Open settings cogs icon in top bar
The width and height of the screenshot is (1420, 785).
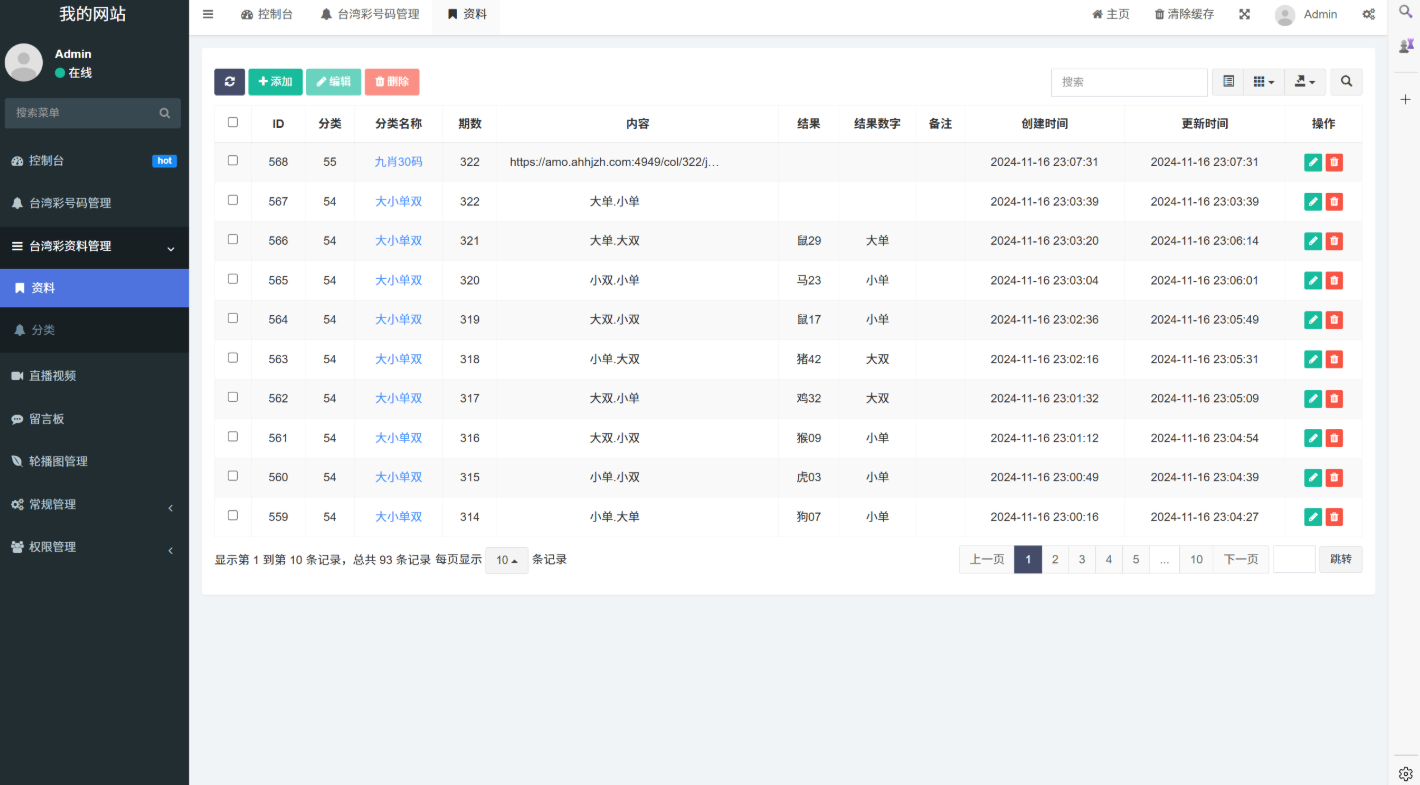[1368, 14]
